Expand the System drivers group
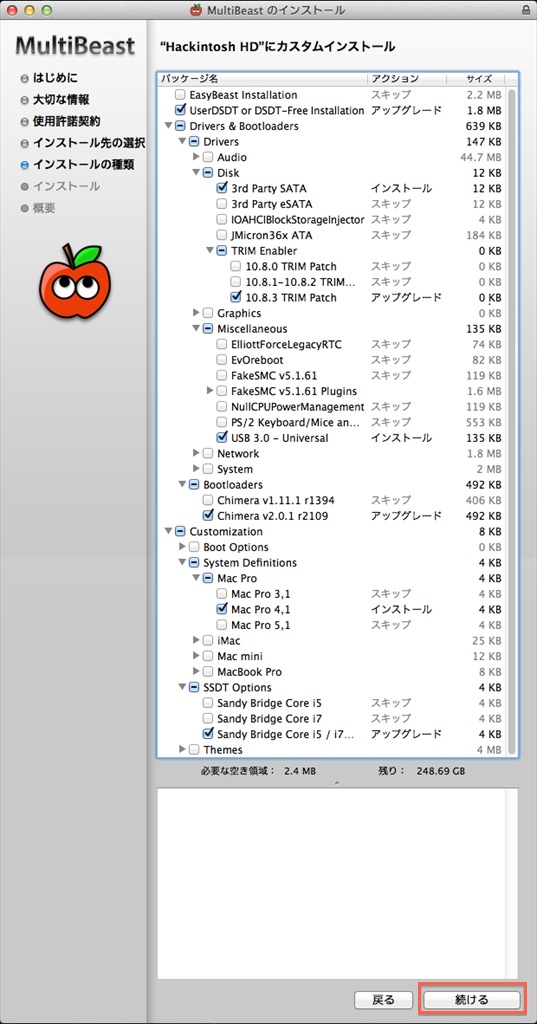537x1024 pixels. tap(197, 469)
